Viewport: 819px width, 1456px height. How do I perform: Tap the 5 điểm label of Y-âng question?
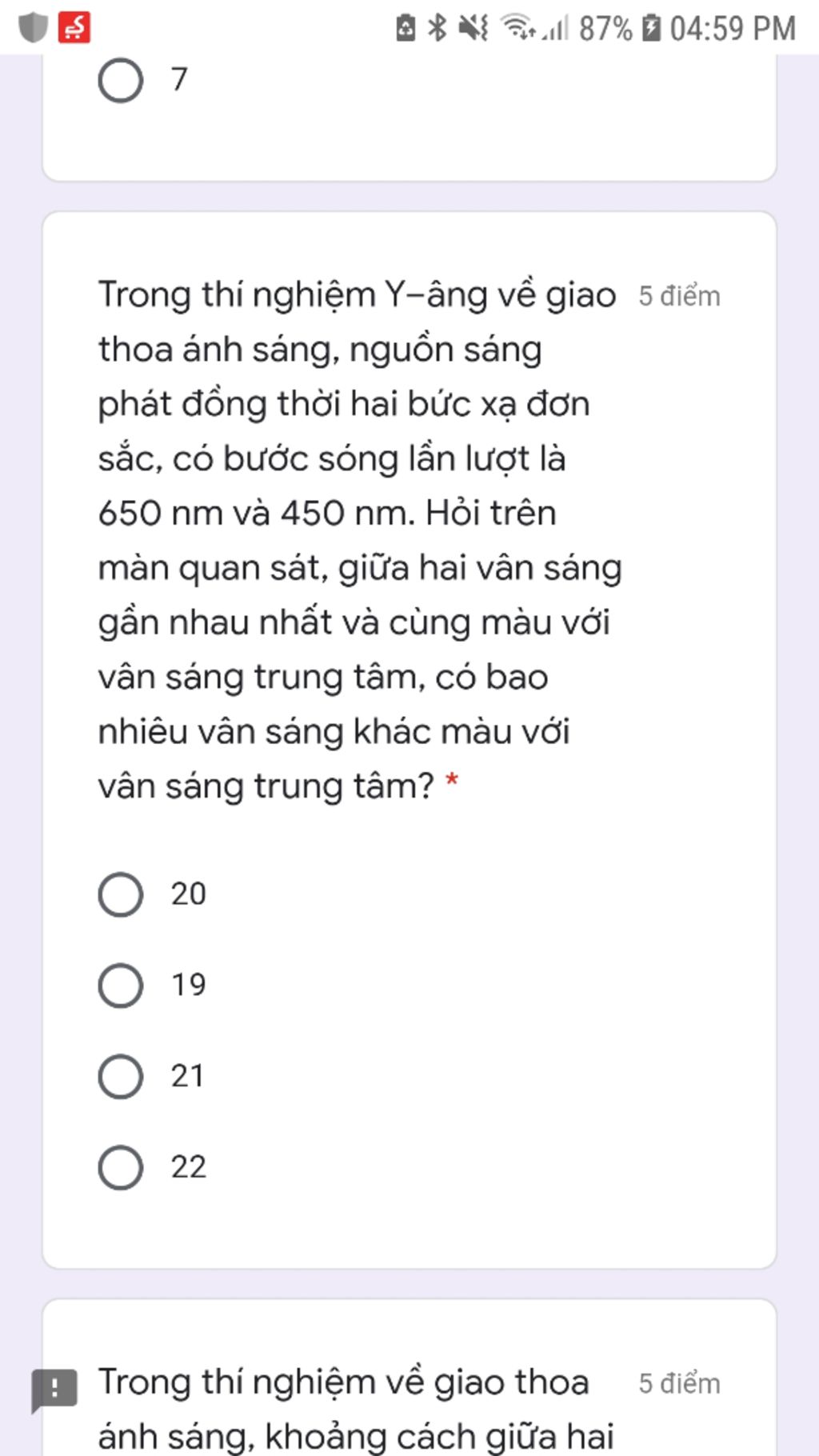click(679, 296)
